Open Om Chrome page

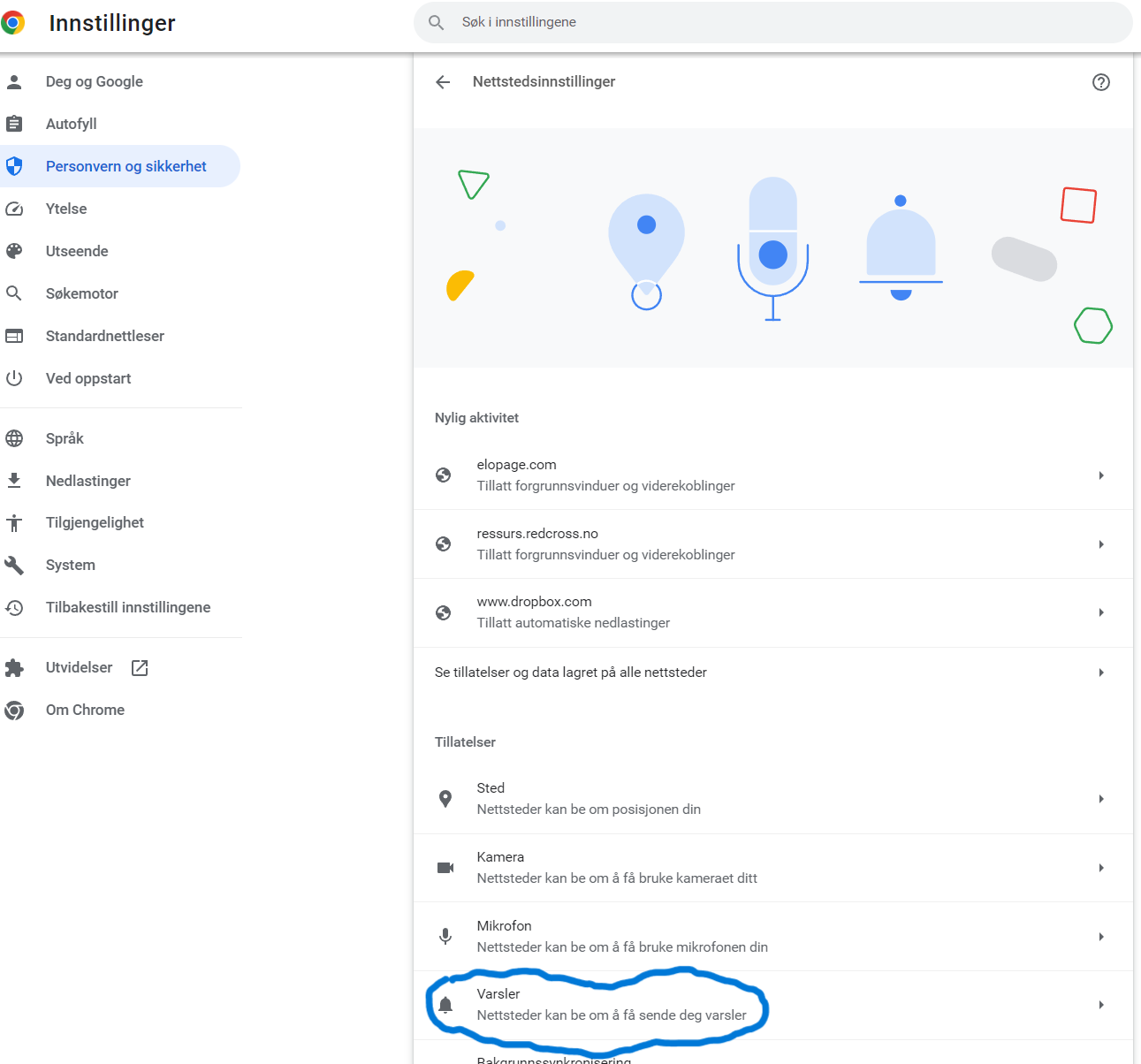tap(85, 710)
